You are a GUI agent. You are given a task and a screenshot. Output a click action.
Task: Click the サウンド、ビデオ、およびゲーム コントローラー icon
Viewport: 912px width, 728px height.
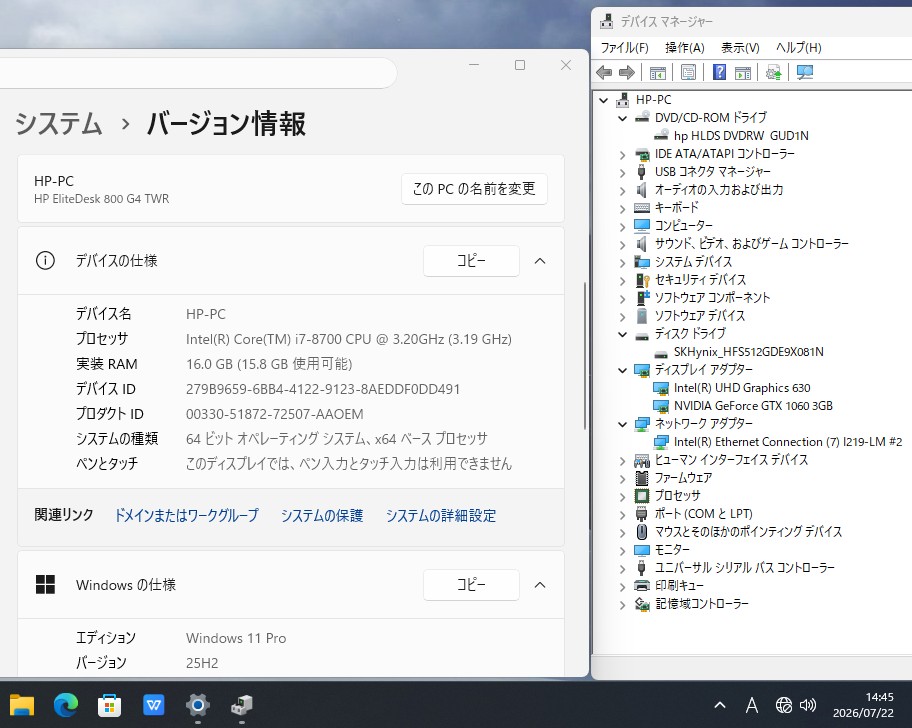click(x=642, y=244)
